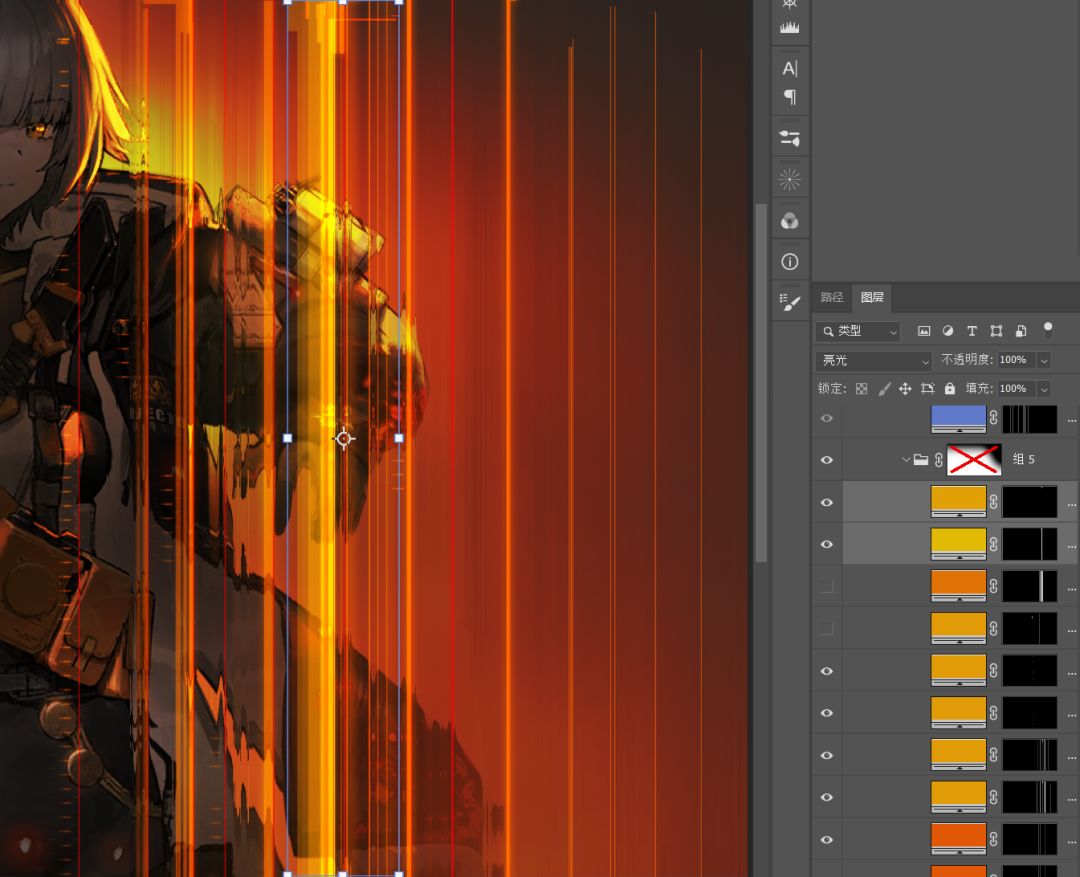The height and width of the screenshot is (877, 1080).
Task: Filter layers by type (T) text icon
Action: (x=971, y=331)
